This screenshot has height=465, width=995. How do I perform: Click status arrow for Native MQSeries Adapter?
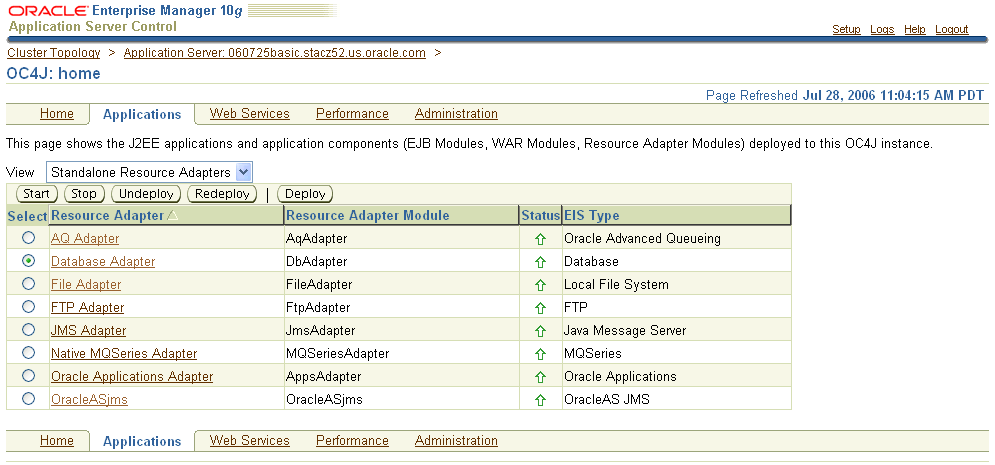[540, 353]
